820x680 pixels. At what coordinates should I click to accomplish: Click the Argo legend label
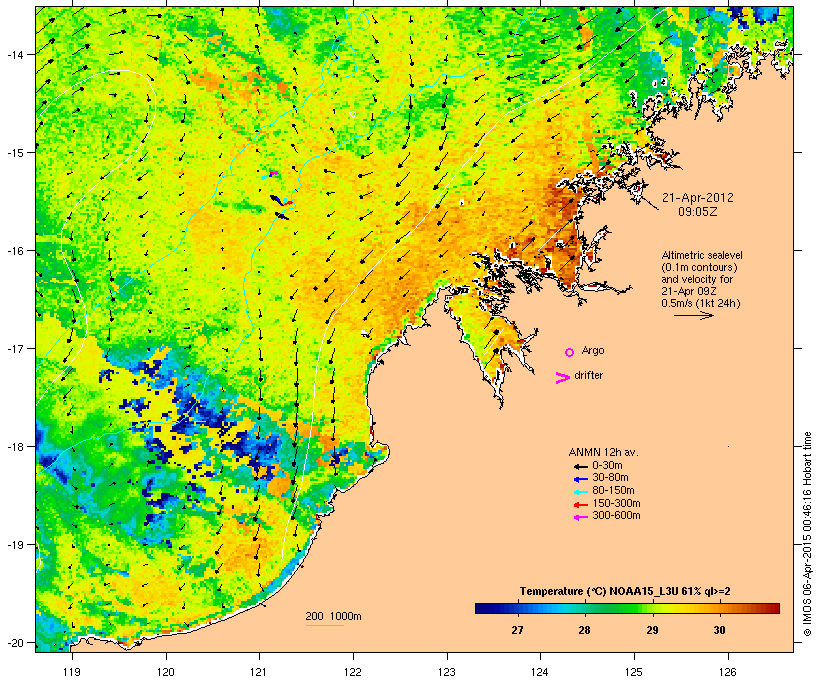593,350
